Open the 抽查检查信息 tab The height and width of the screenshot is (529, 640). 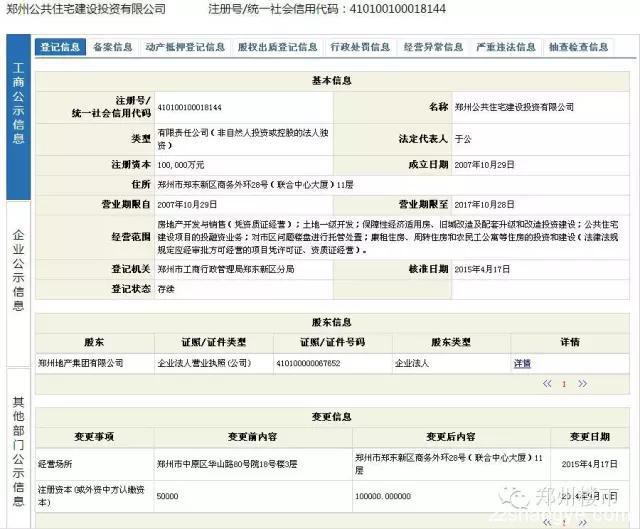click(x=578, y=47)
